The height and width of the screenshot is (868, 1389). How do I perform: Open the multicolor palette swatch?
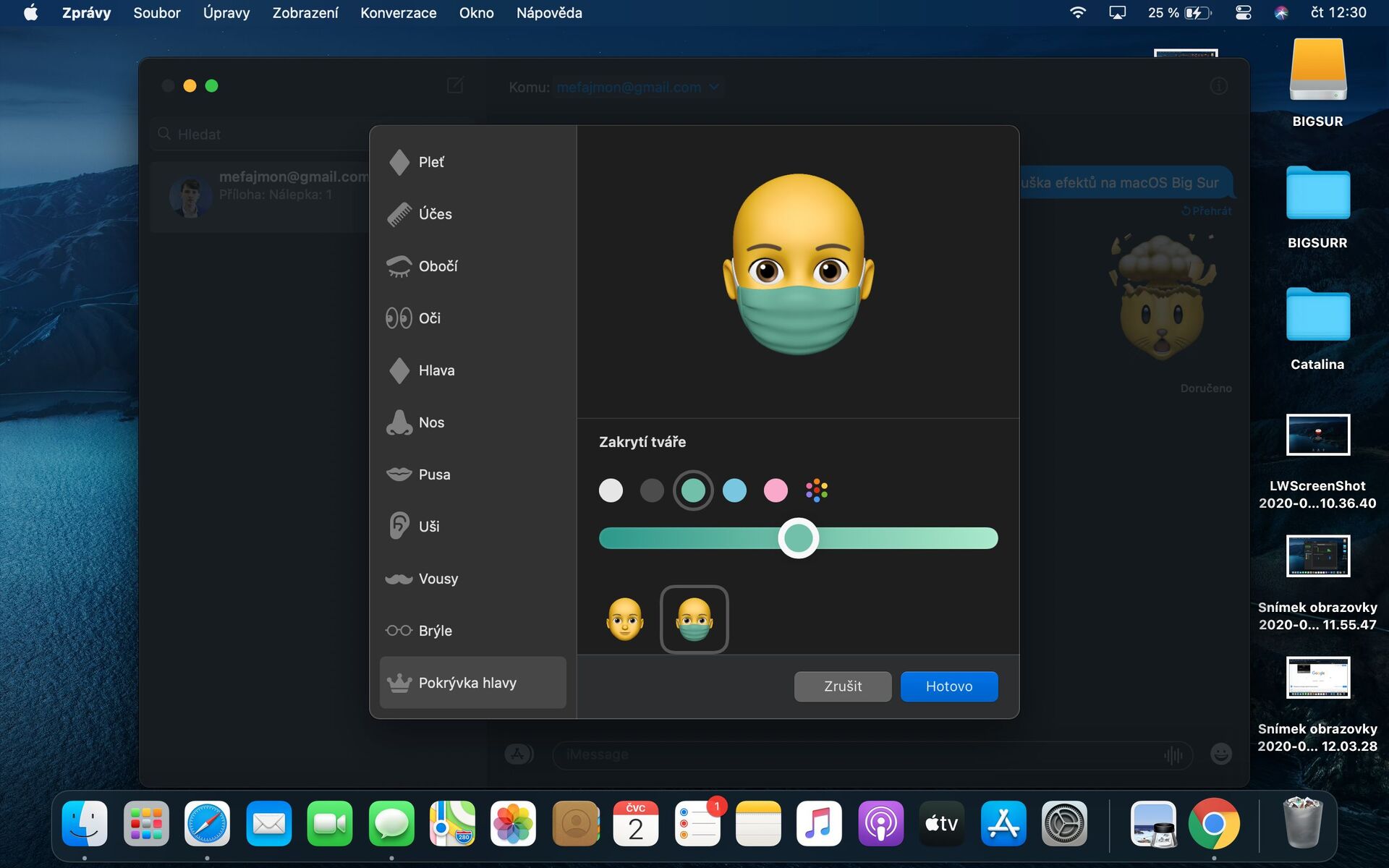pos(817,490)
